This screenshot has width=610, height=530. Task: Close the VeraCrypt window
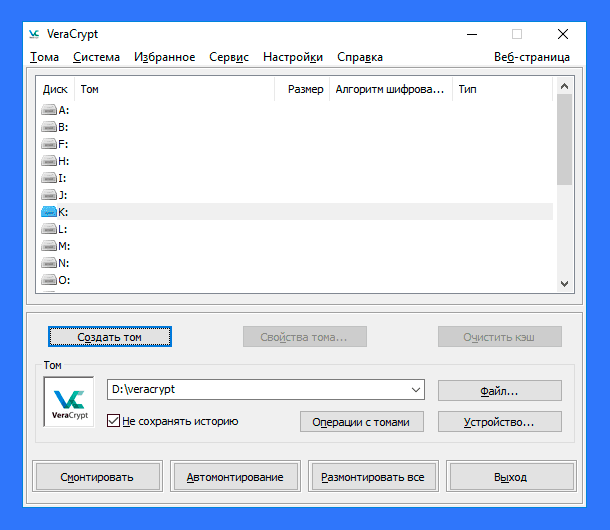pyautogui.click(x=563, y=34)
